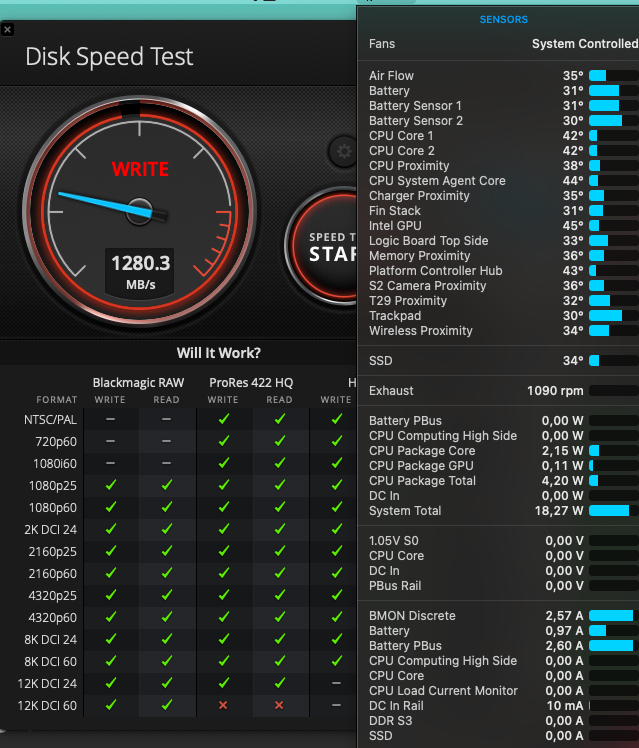Click red X for ProRes write 12K DCI 60
The height and width of the screenshot is (748, 639).
click(x=223, y=705)
